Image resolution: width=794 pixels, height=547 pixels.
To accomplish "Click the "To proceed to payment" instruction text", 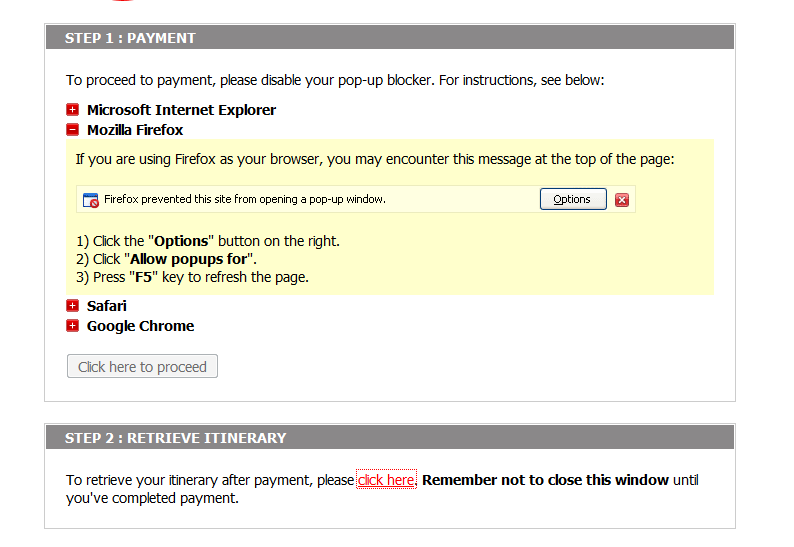I will (x=335, y=80).
